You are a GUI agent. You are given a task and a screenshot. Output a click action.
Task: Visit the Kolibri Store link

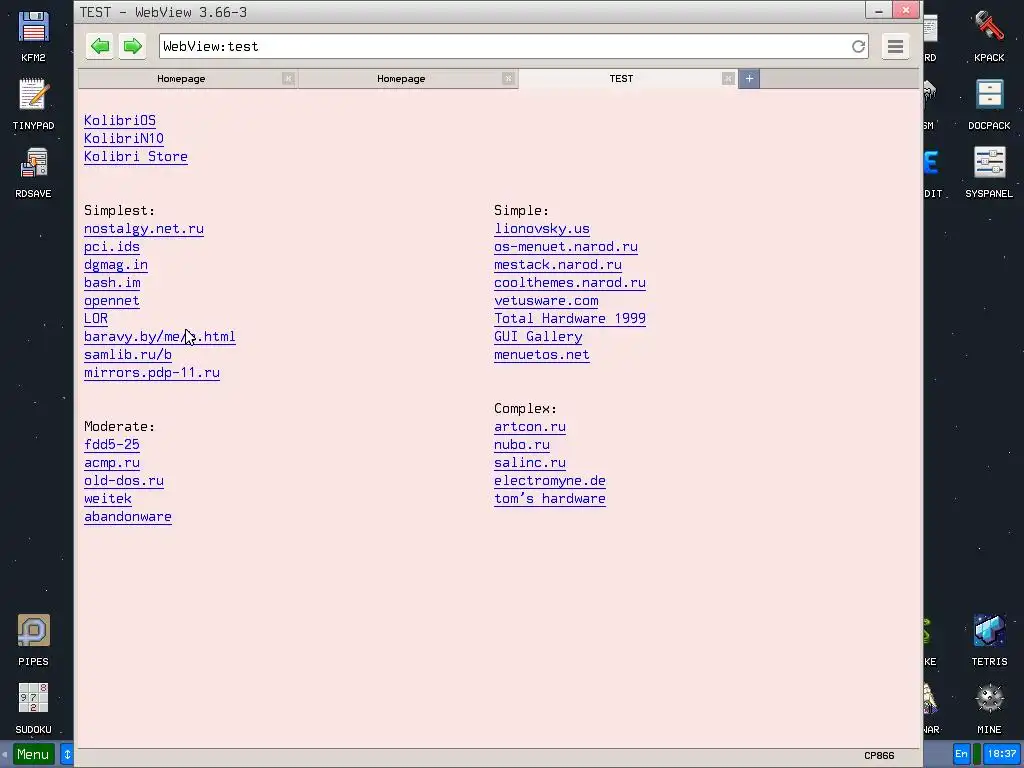pos(136,157)
